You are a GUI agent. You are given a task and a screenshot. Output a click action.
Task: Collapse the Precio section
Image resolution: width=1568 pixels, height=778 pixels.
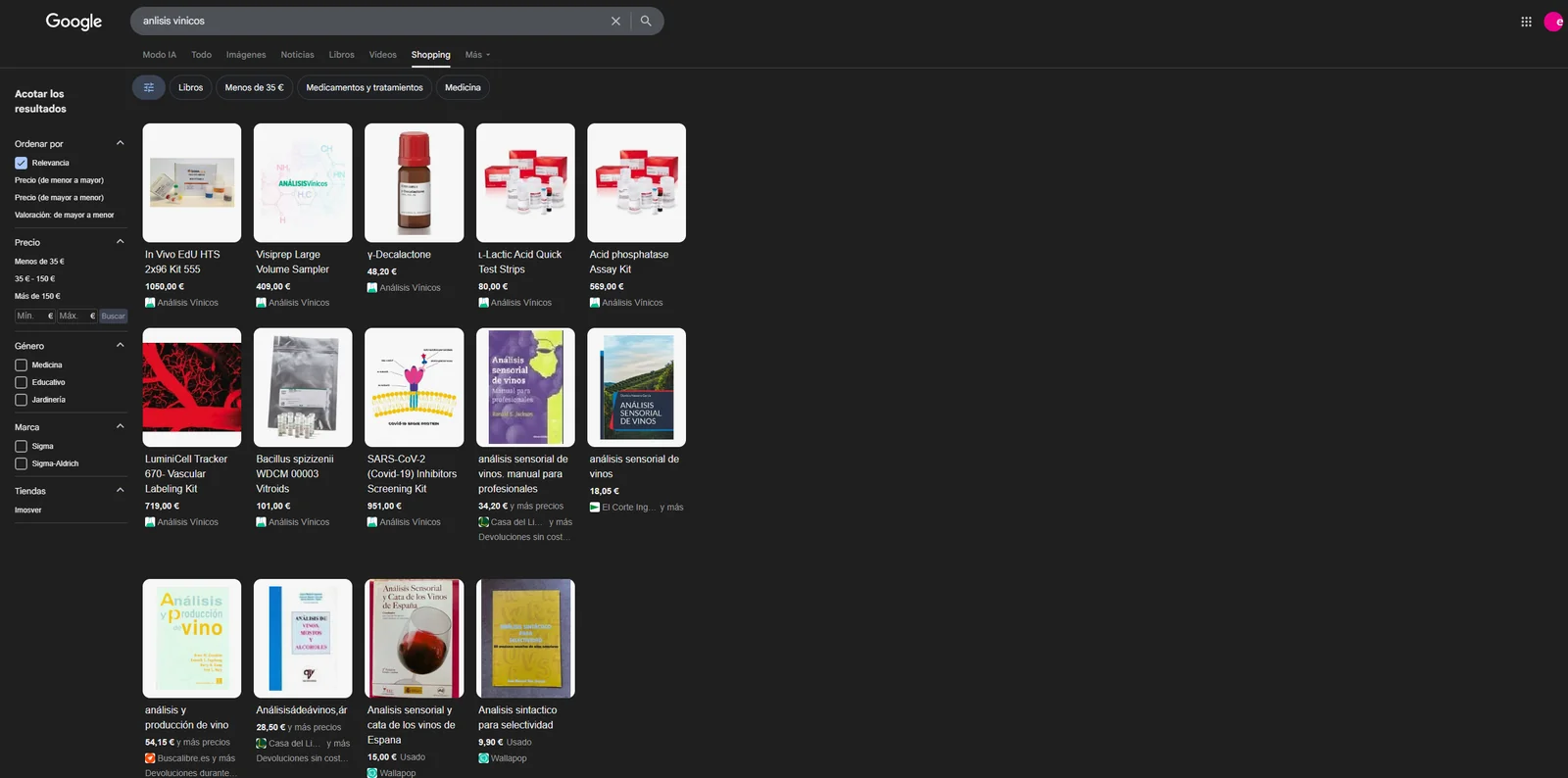pyautogui.click(x=121, y=242)
